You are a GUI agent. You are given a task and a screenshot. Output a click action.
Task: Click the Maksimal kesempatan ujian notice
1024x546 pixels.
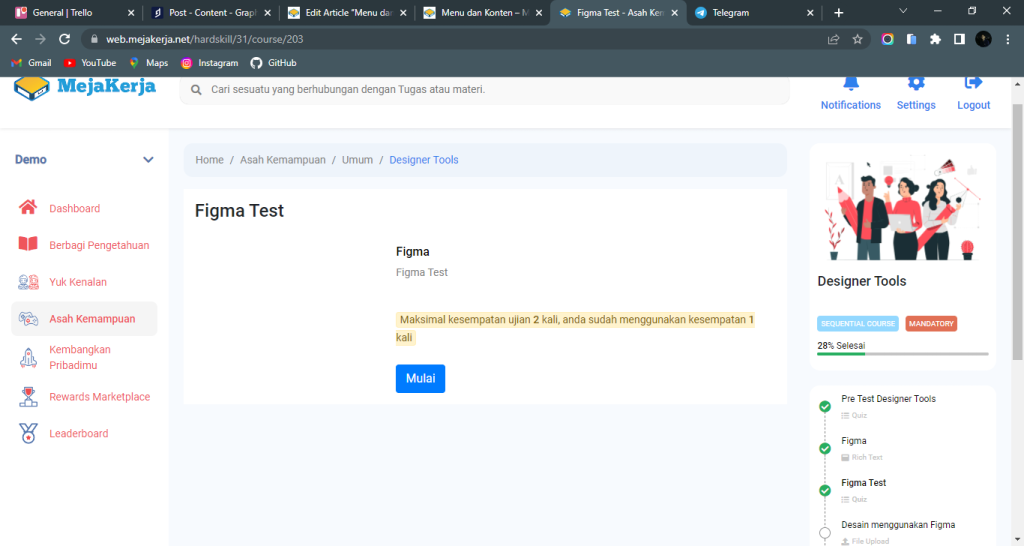pyautogui.click(x=575, y=329)
